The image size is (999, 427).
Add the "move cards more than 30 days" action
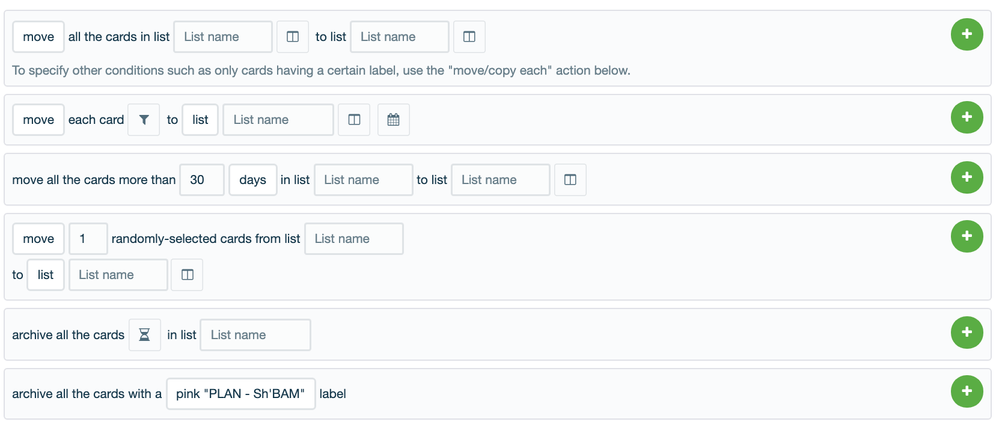966,177
